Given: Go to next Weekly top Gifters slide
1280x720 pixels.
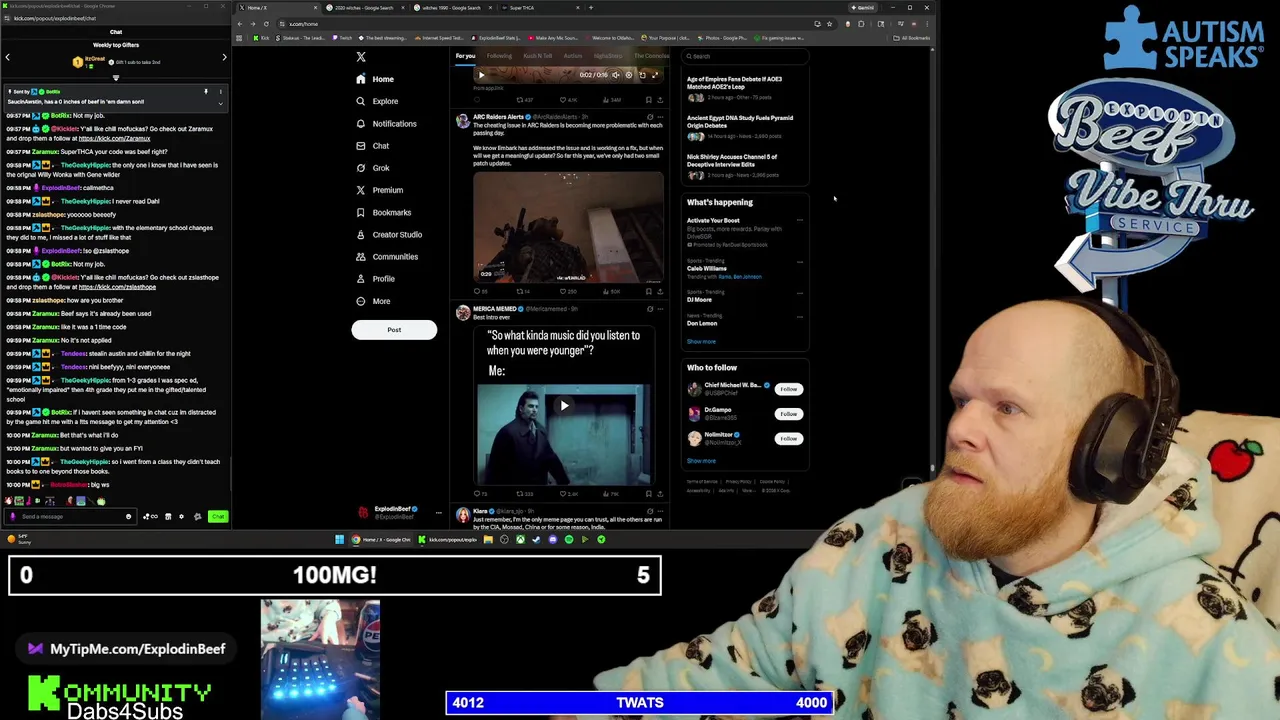Looking at the screenshot, I should coord(224,57).
